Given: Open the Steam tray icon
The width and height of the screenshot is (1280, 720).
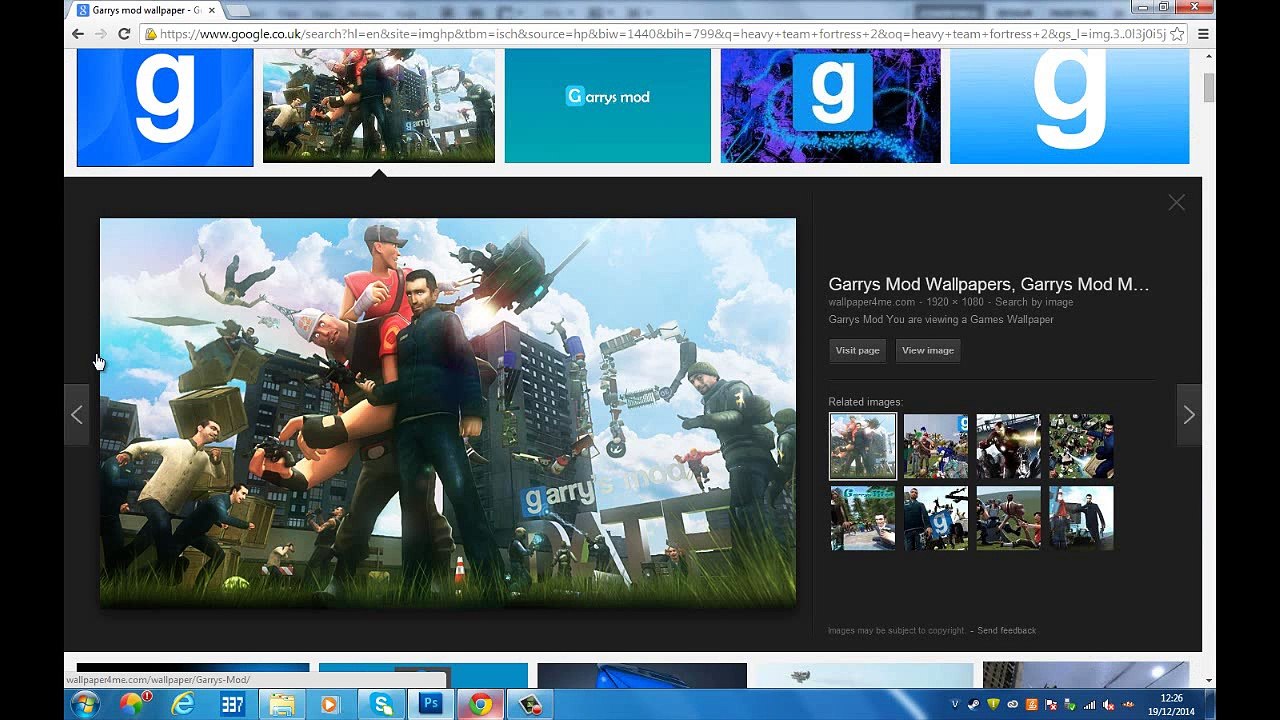Looking at the screenshot, I should [x=974, y=704].
